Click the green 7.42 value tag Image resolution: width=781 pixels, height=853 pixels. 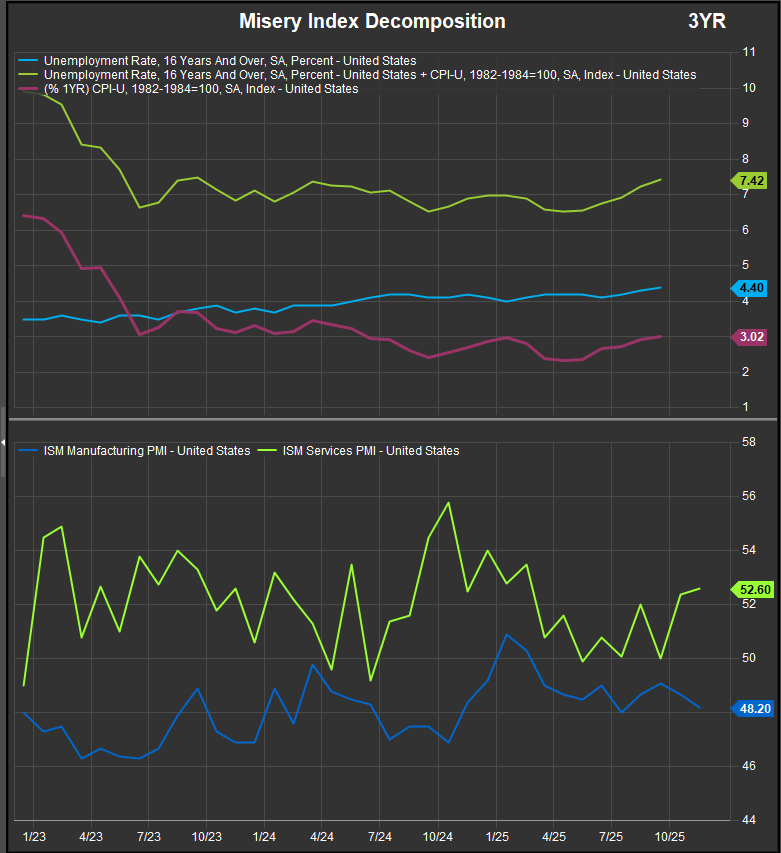pos(751,181)
